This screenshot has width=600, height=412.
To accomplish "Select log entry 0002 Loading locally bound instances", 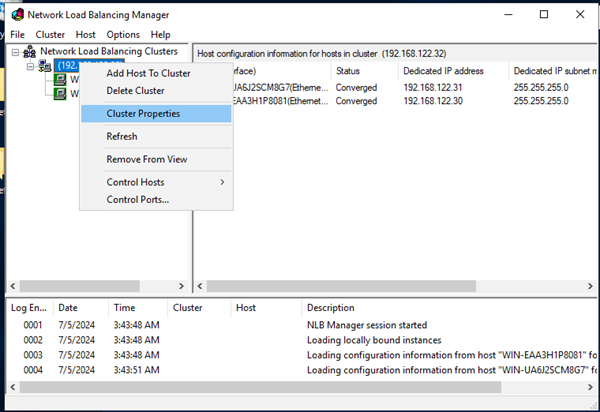I will pos(302,340).
